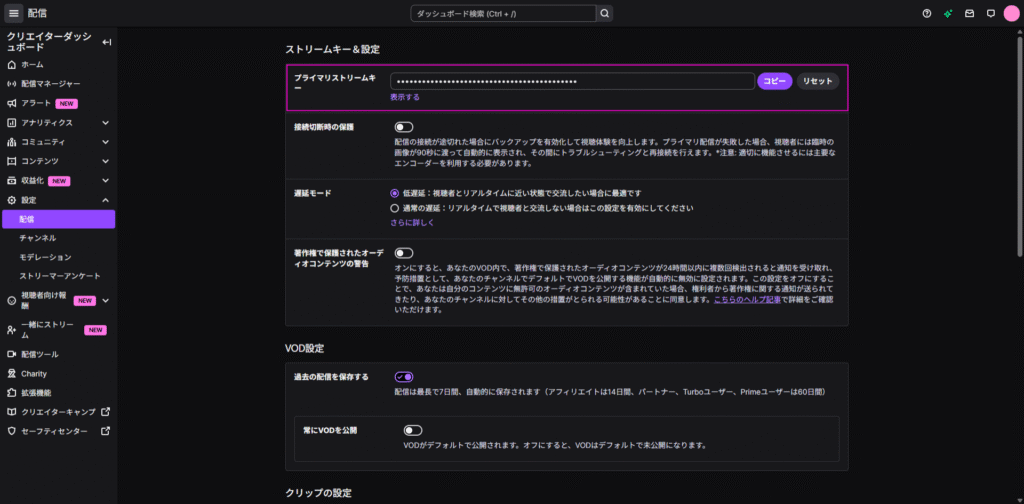Click the アラート megaphone icon
The width and height of the screenshot is (1024, 504).
point(11,103)
